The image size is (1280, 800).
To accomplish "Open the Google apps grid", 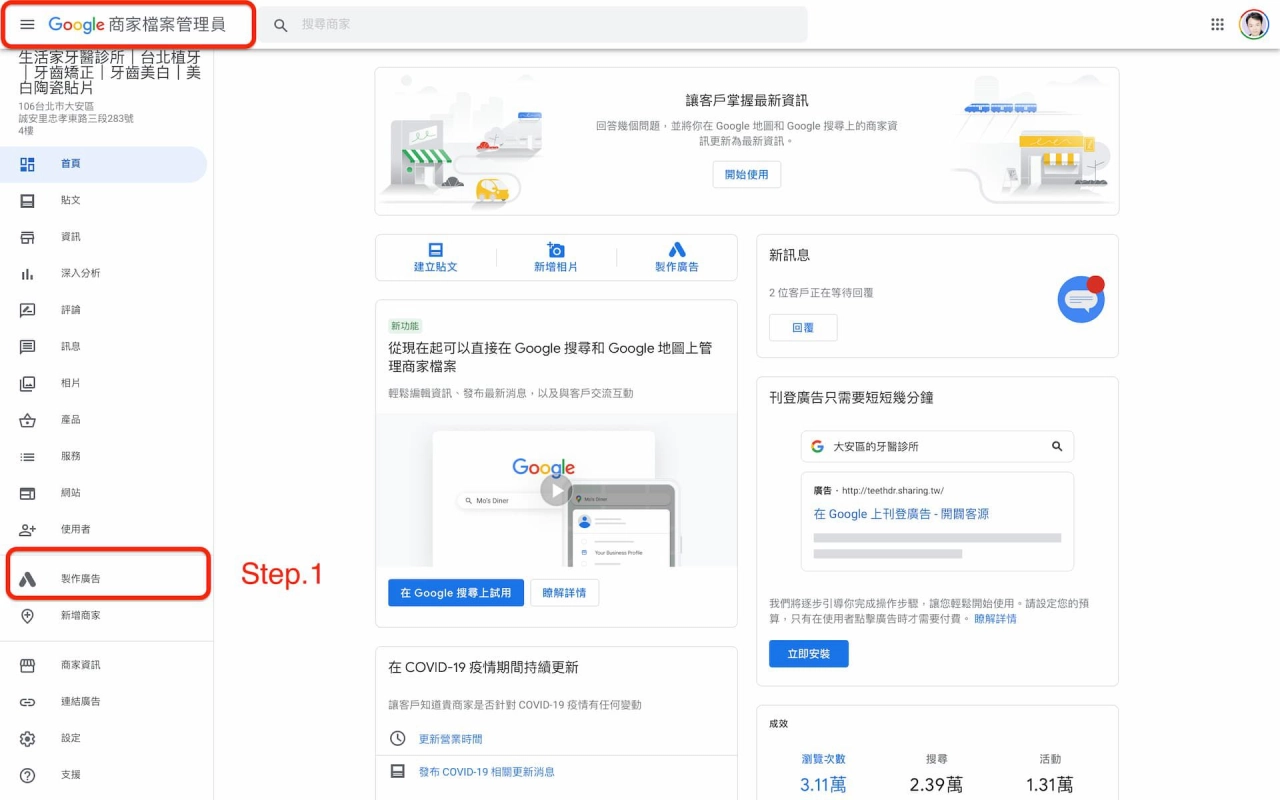I will click(1217, 24).
